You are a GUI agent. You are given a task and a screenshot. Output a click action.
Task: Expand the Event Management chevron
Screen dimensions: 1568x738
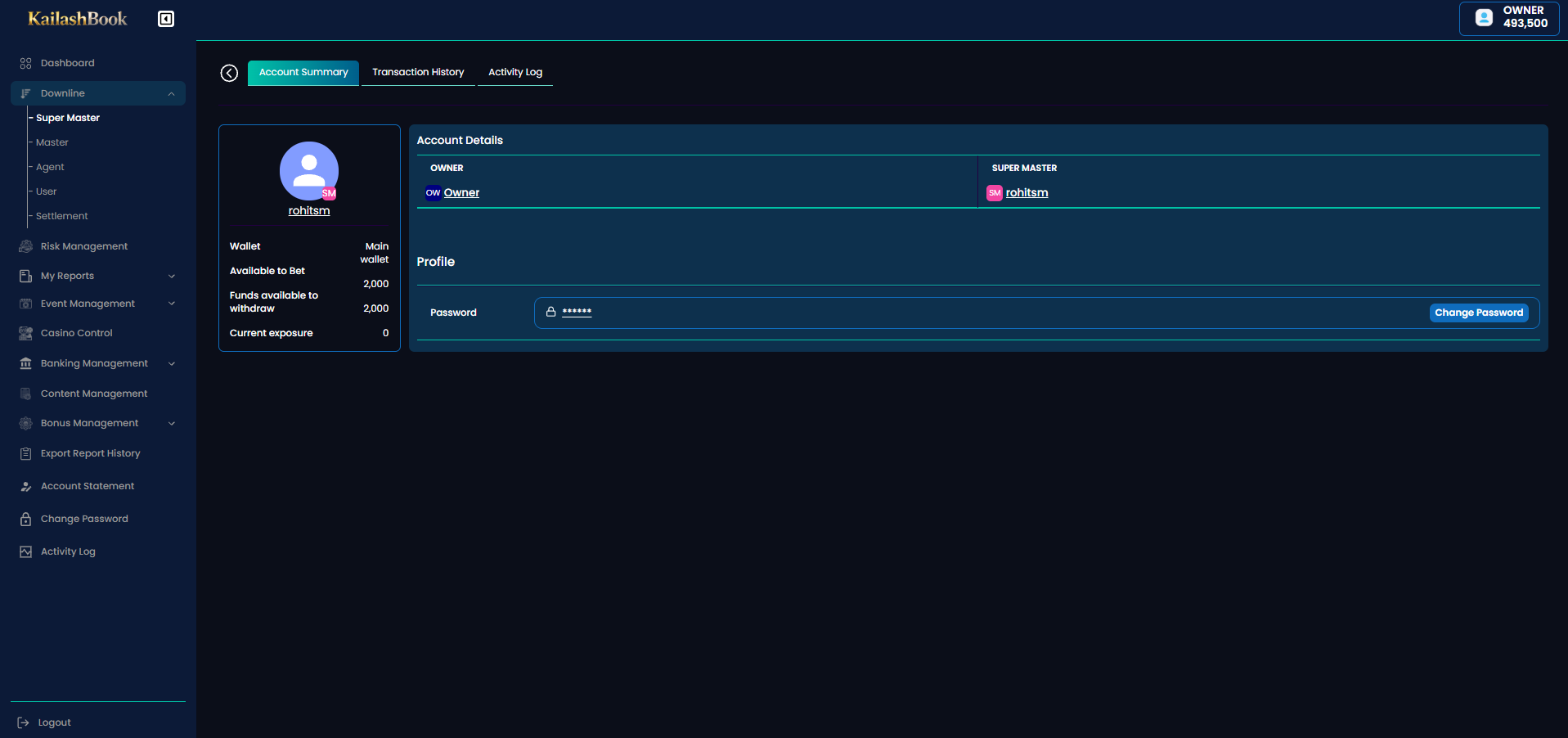click(172, 304)
